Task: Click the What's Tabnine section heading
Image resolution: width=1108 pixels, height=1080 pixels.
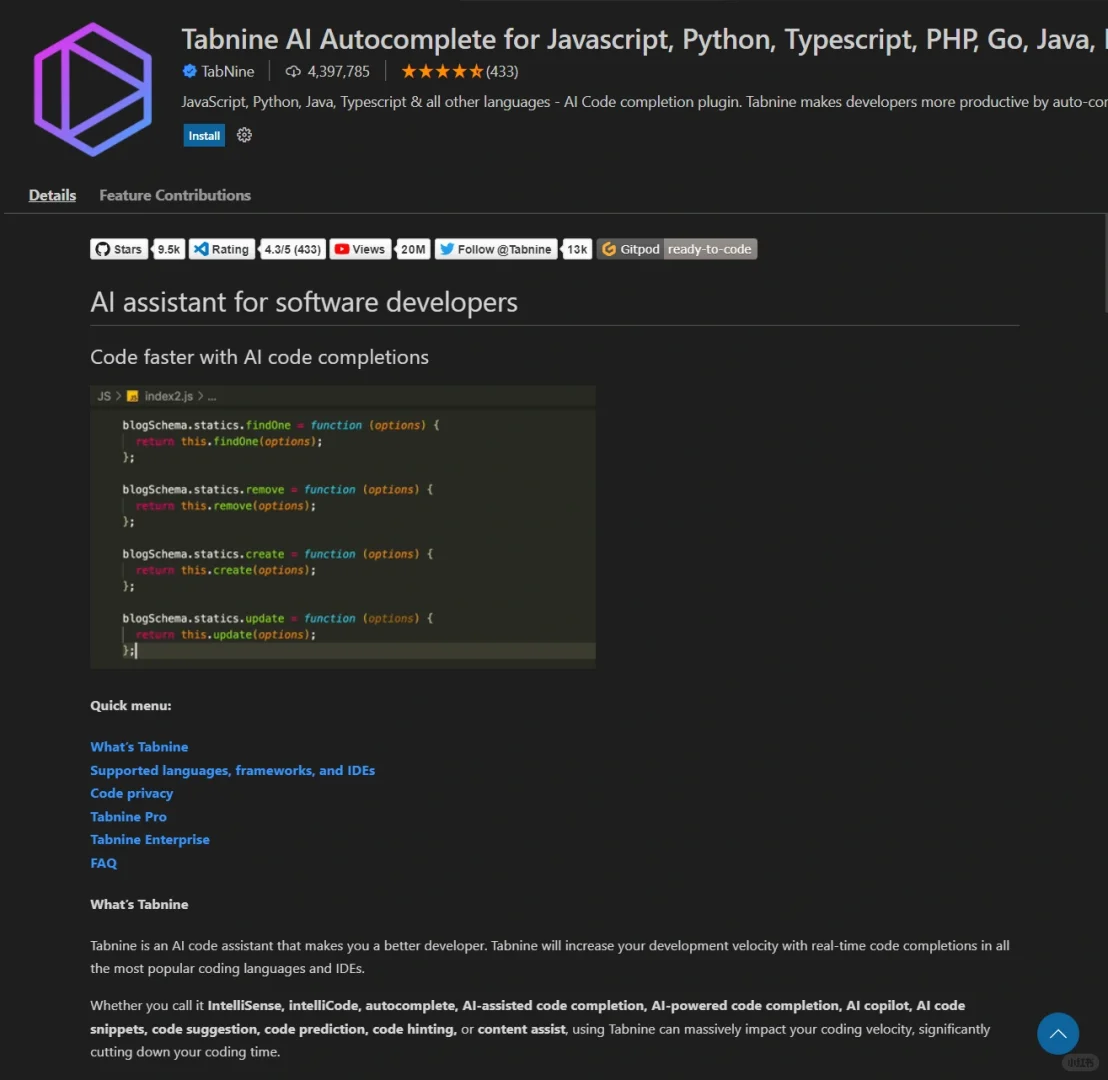Action: tap(139, 904)
